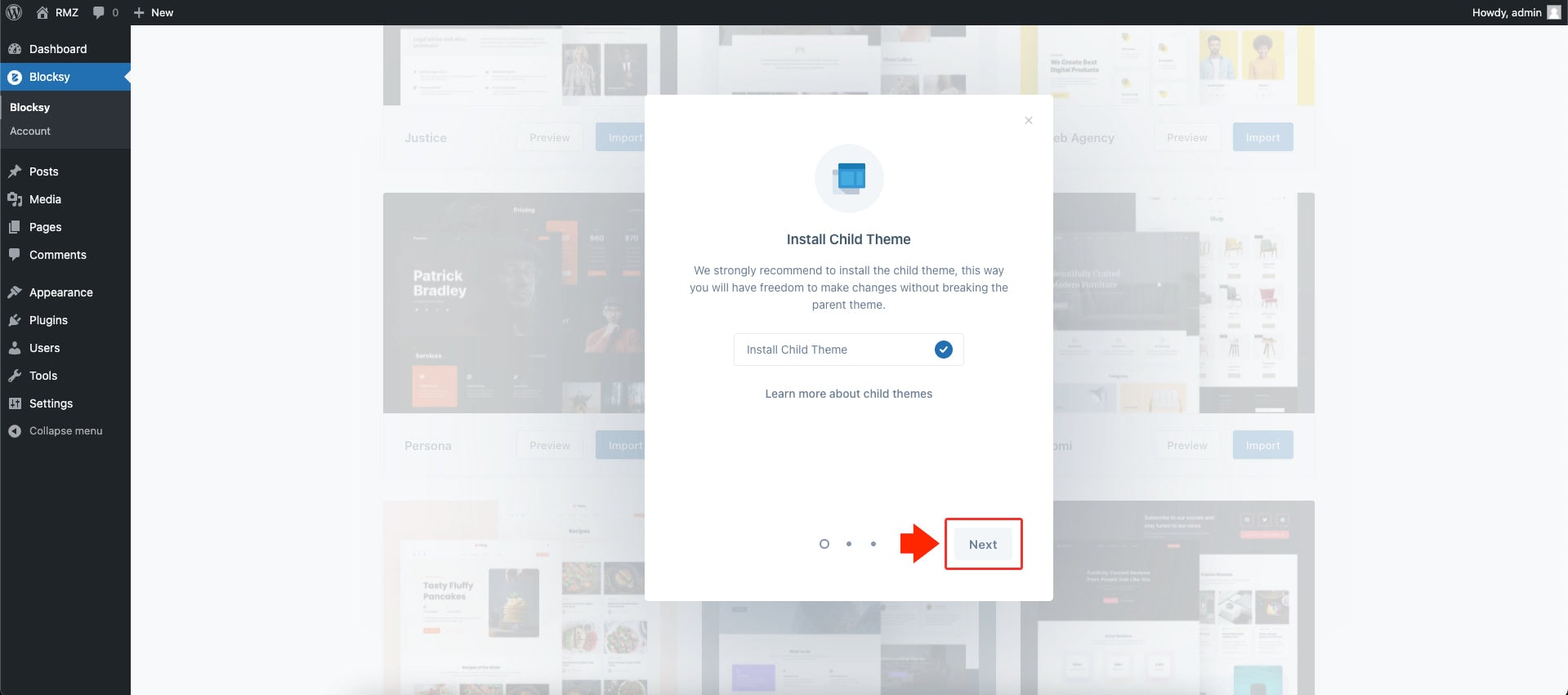Click the Collapse menu arrow icon
Screen dimensions: 1568x695
click(15, 431)
